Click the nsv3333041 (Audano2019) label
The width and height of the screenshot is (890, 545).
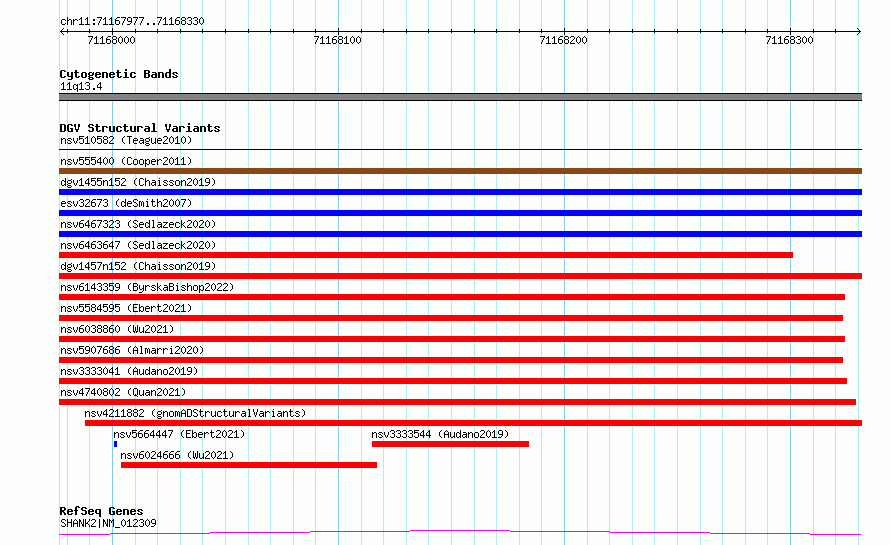tap(129, 371)
